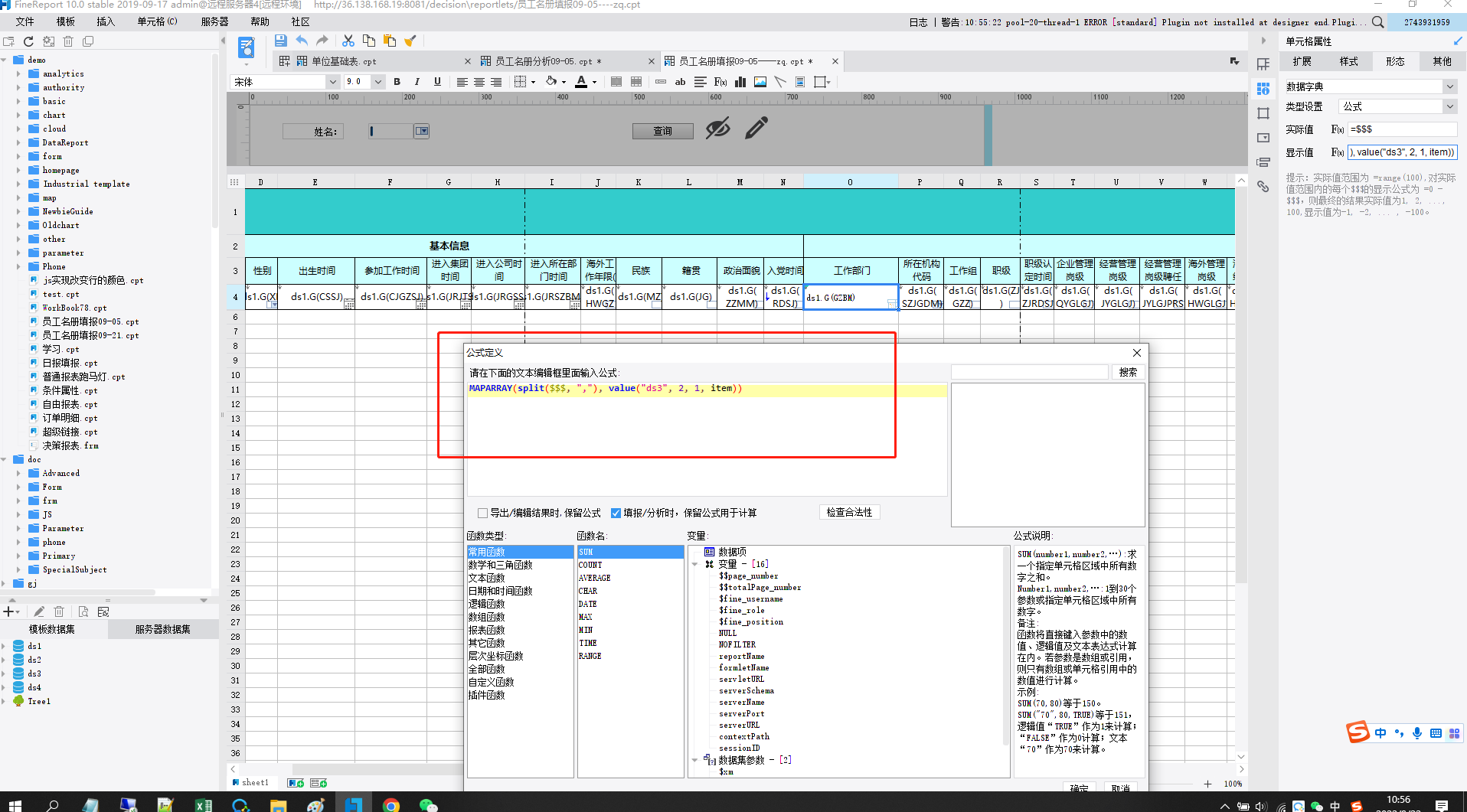Select the AVERAGE function in the list
Image resolution: width=1467 pixels, height=812 pixels.
coord(630,578)
